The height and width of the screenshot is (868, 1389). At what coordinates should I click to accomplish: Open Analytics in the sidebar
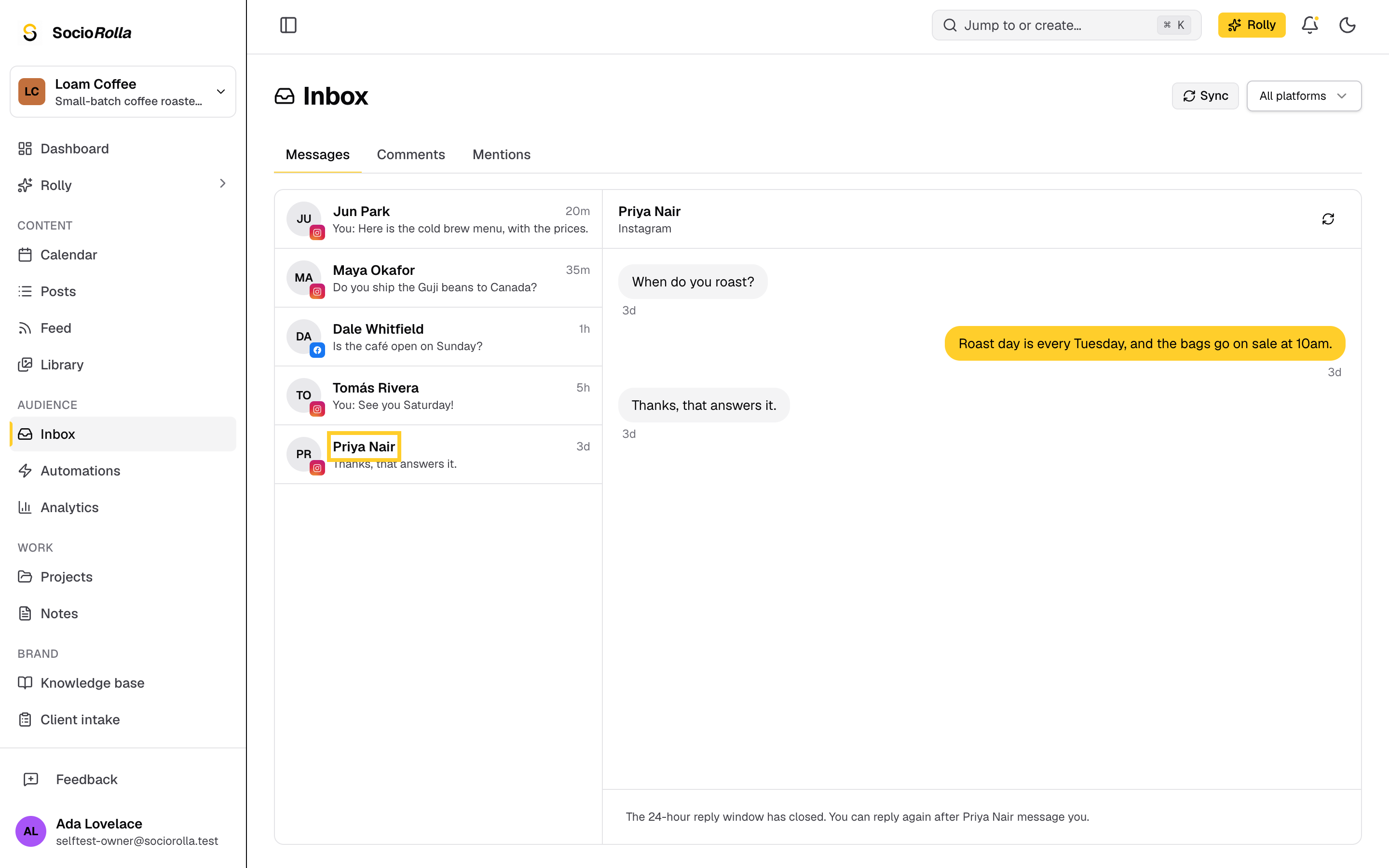[123, 507]
